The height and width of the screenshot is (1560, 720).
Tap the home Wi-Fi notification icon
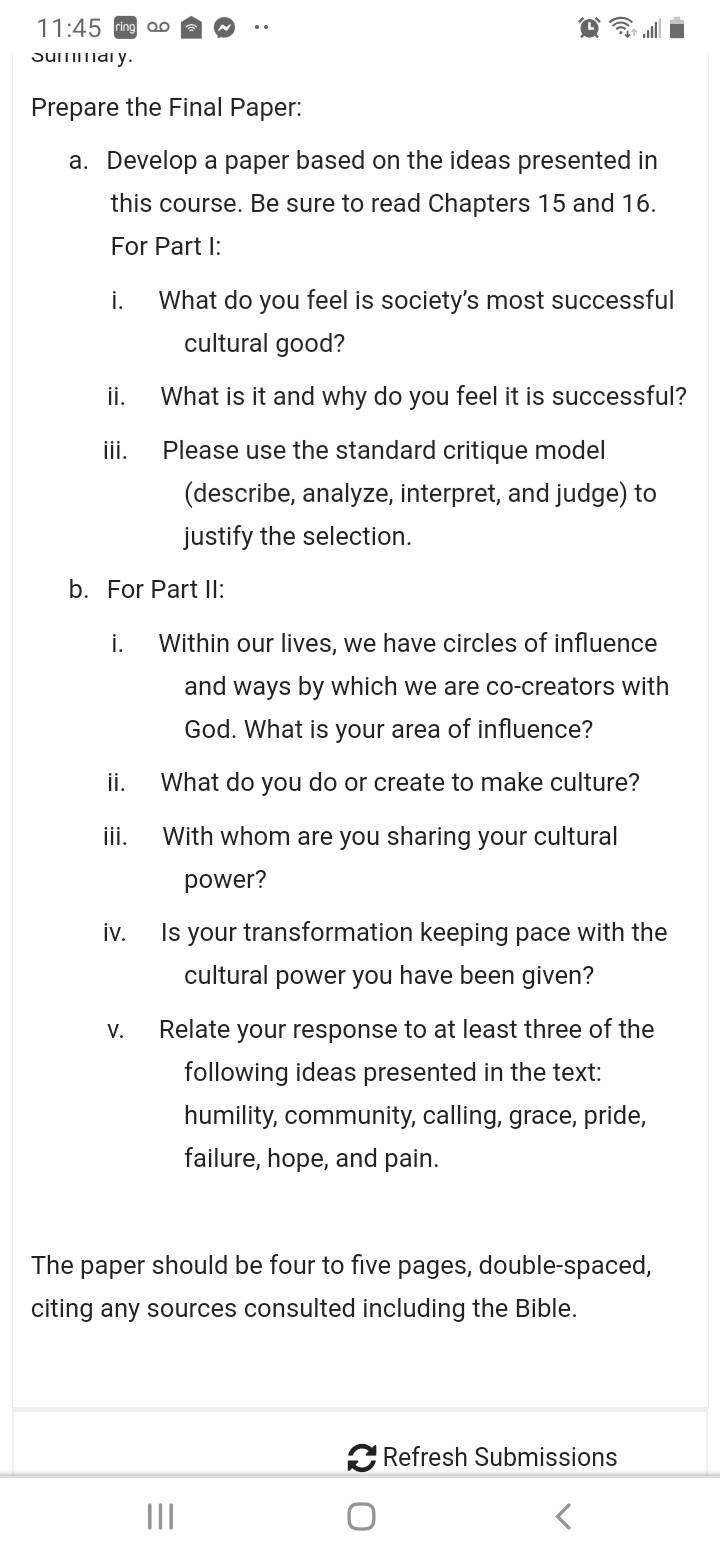click(x=191, y=28)
